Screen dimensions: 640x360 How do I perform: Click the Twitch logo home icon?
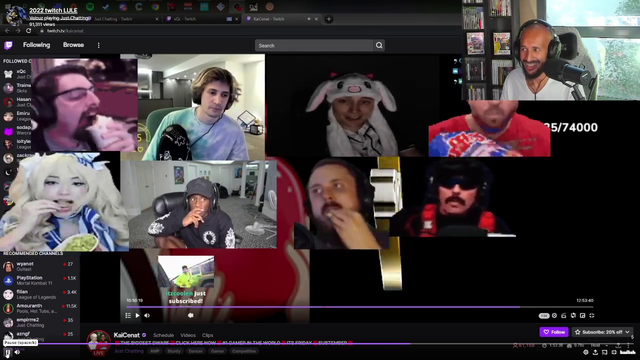pyautogui.click(x=8, y=45)
